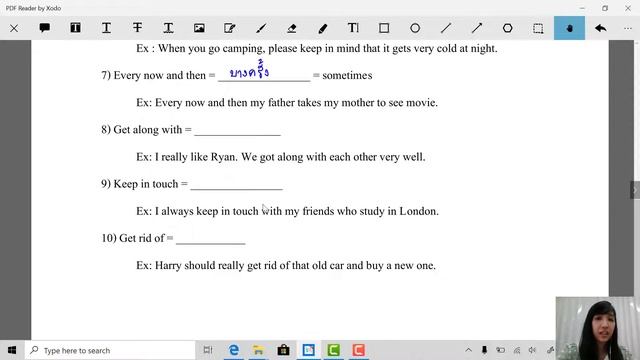The width and height of the screenshot is (640, 360).
Task: Toggle the pan hand tool
Action: (569, 28)
